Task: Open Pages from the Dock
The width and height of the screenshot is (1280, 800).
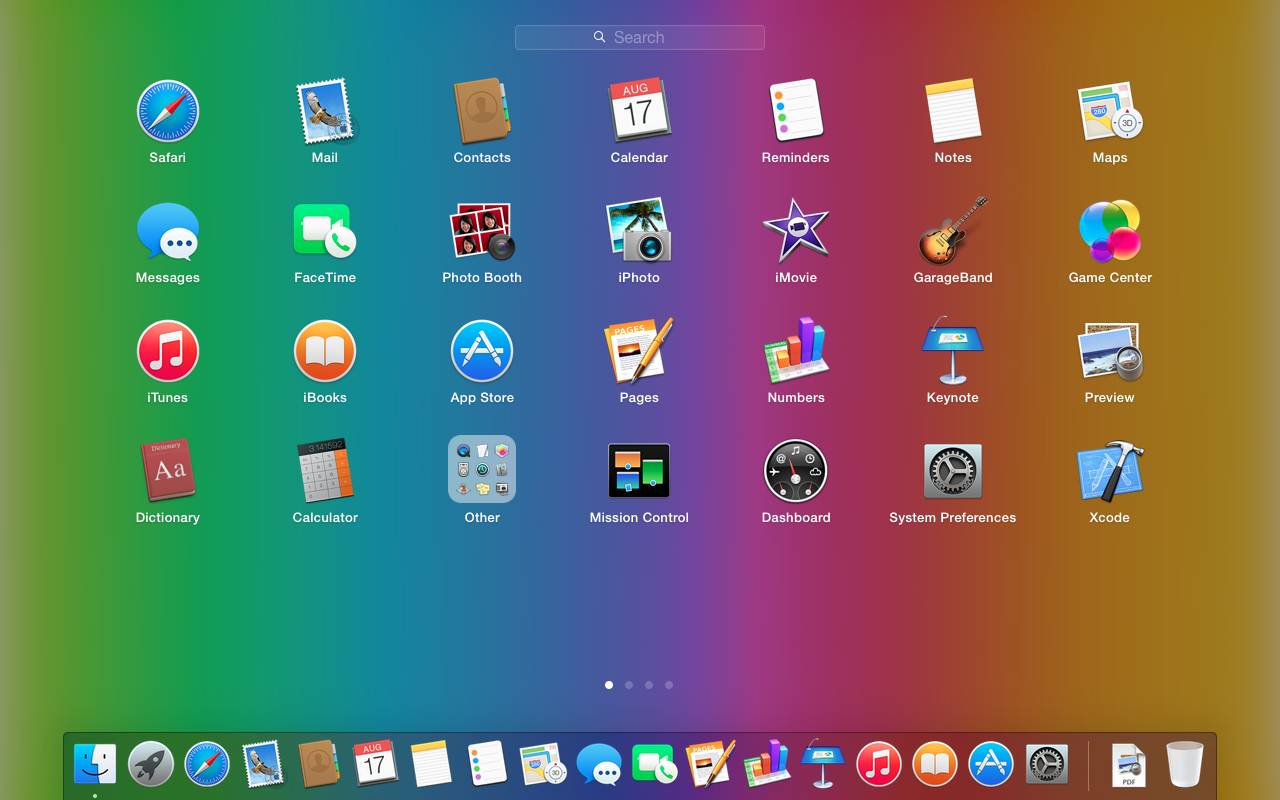Action: (711, 765)
